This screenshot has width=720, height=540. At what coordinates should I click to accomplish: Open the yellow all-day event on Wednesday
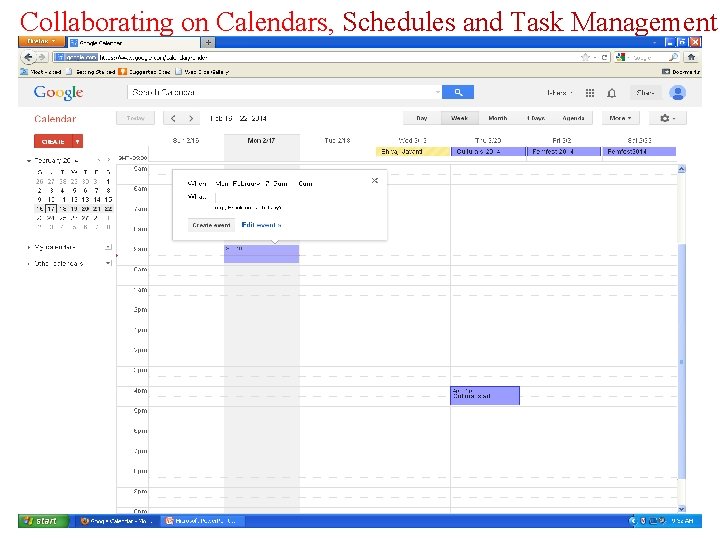click(412, 152)
